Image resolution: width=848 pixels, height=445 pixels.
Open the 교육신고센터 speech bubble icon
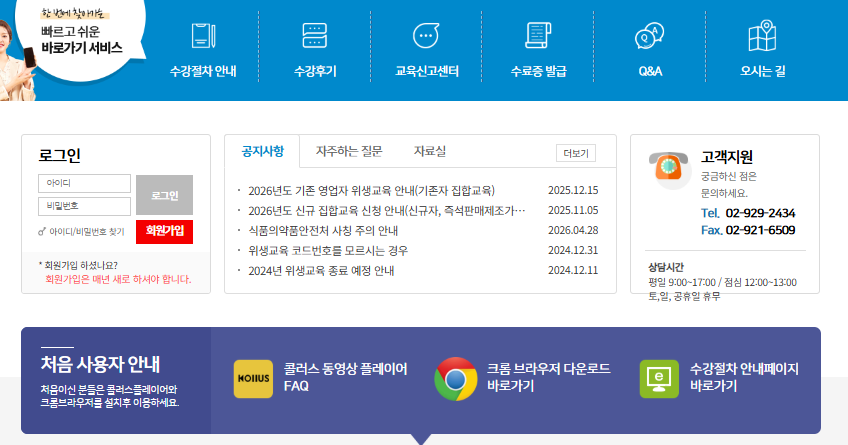click(x=426, y=36)
